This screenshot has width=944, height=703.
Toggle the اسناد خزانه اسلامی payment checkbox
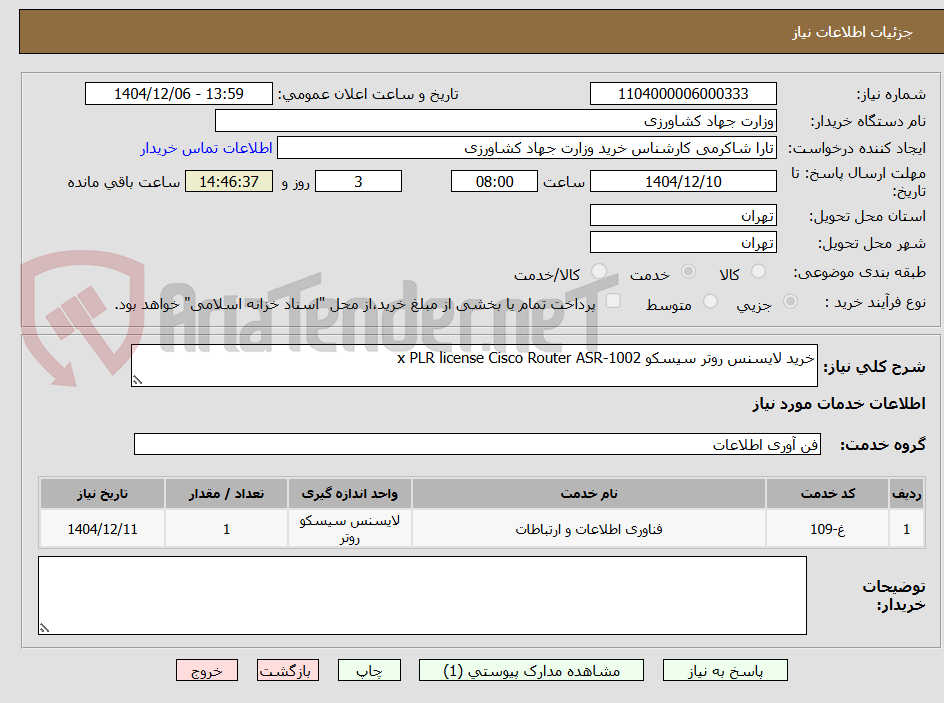tap(613, 301)
